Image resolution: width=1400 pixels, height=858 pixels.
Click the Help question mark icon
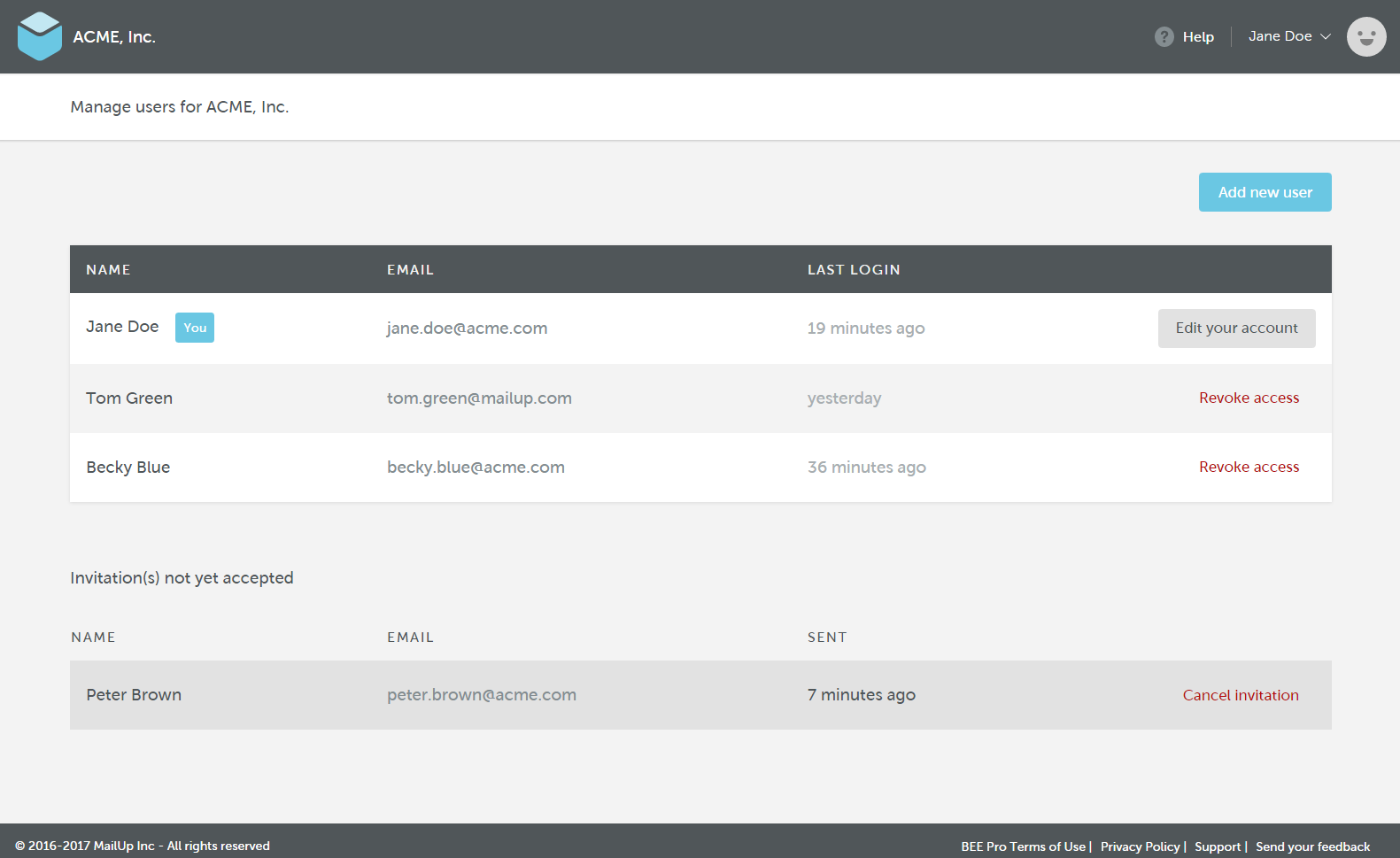1164,36
